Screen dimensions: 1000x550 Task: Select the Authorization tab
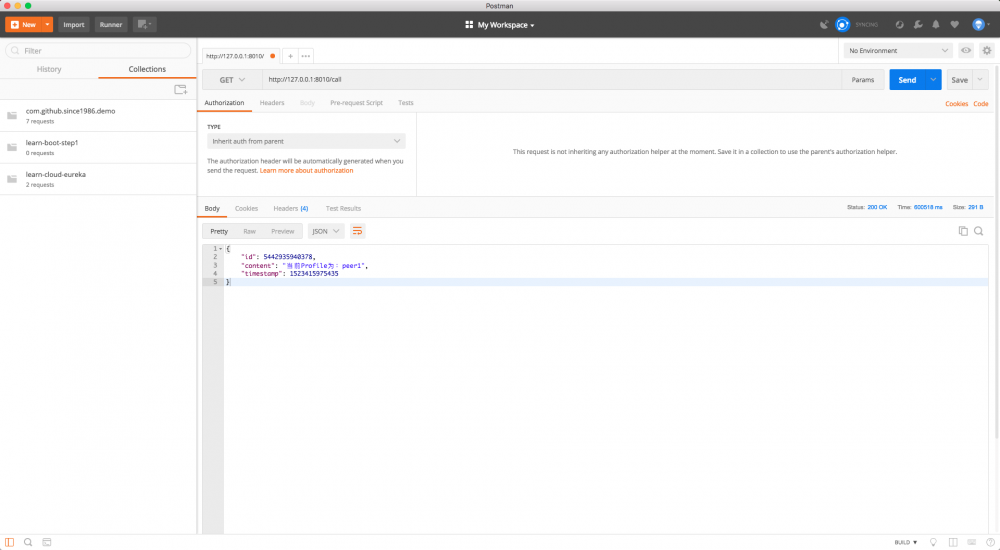point(224,103)
